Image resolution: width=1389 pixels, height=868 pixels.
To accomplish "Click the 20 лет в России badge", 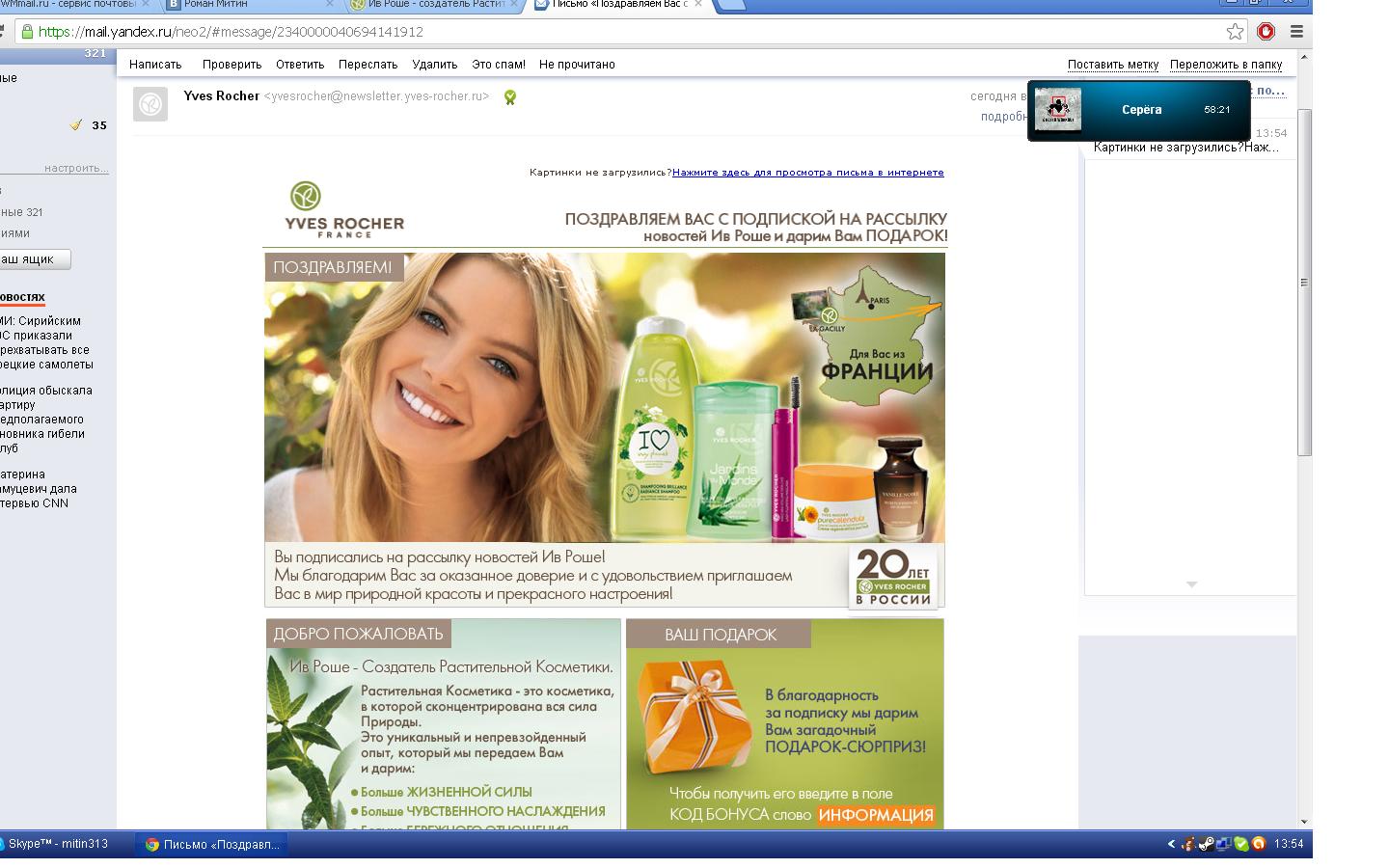I will (x=893, y=578).
